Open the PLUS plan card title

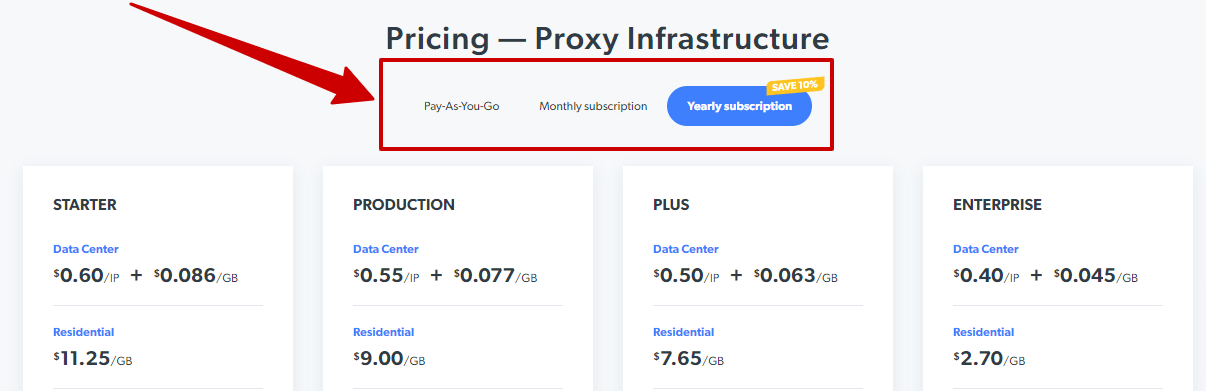(x=671, y=205)
